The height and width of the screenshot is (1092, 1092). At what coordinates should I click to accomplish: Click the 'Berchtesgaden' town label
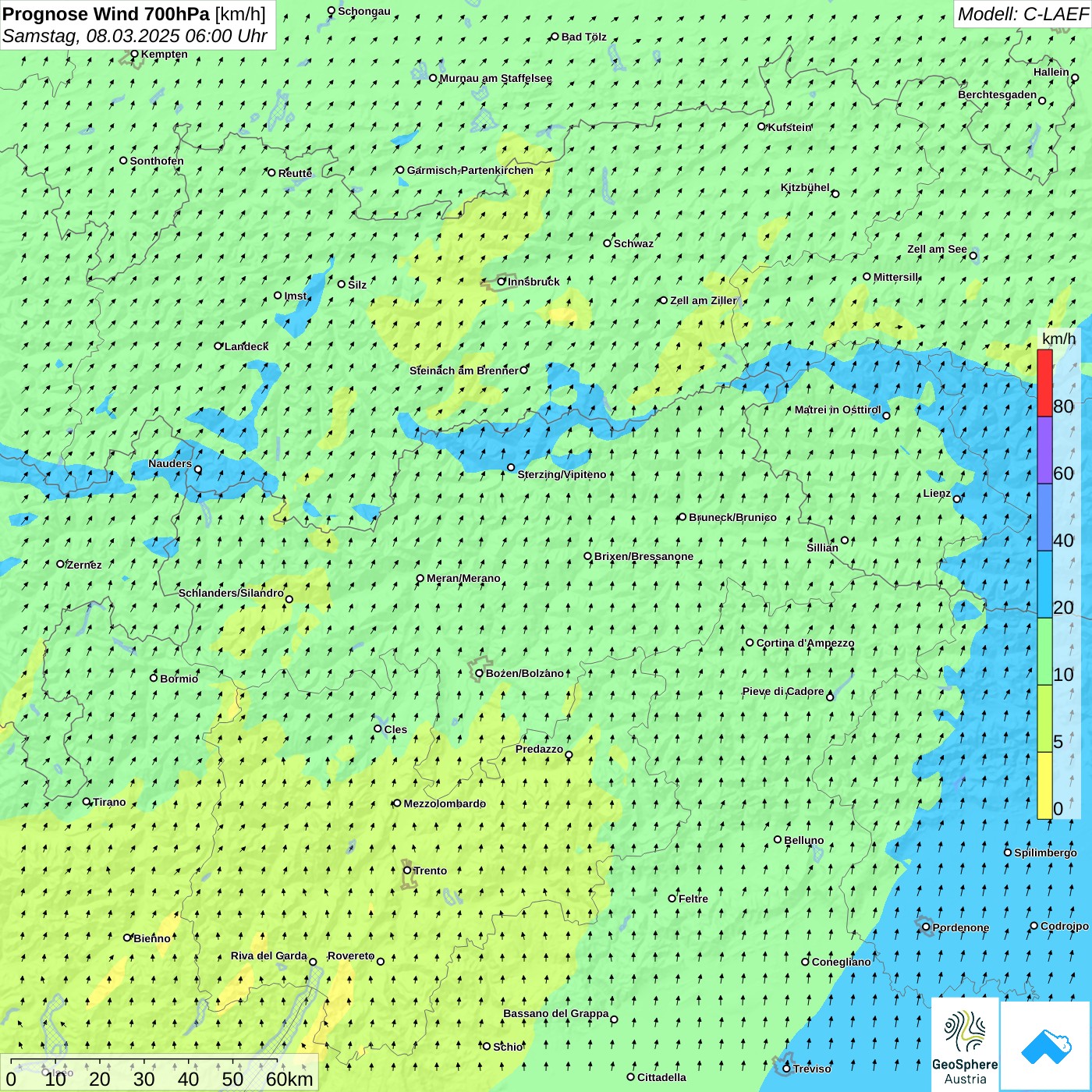(998, 95)
